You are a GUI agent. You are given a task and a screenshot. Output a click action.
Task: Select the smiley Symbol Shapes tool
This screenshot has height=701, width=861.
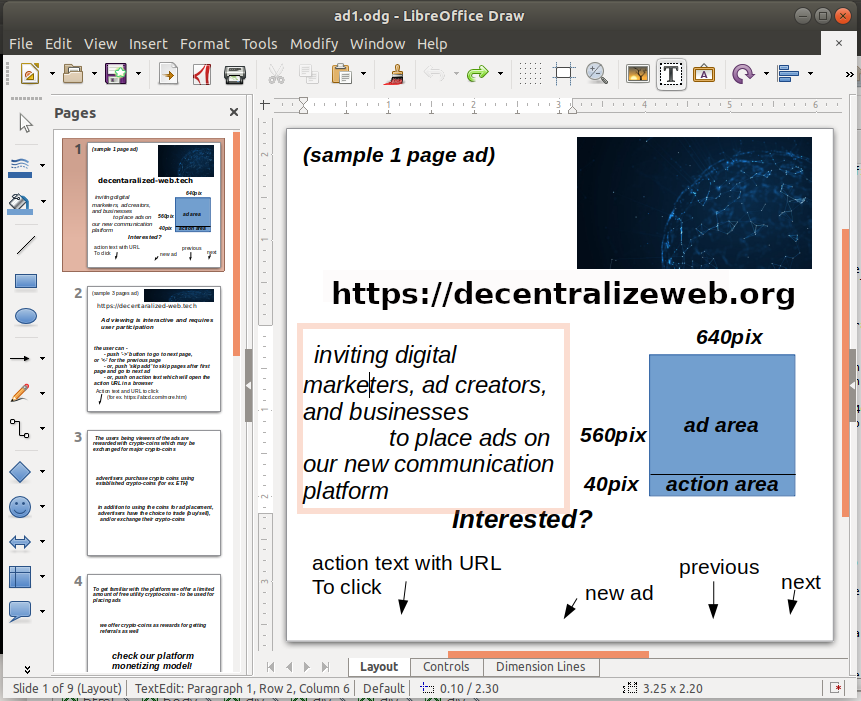pyautogui.click(x=20, y=507)
